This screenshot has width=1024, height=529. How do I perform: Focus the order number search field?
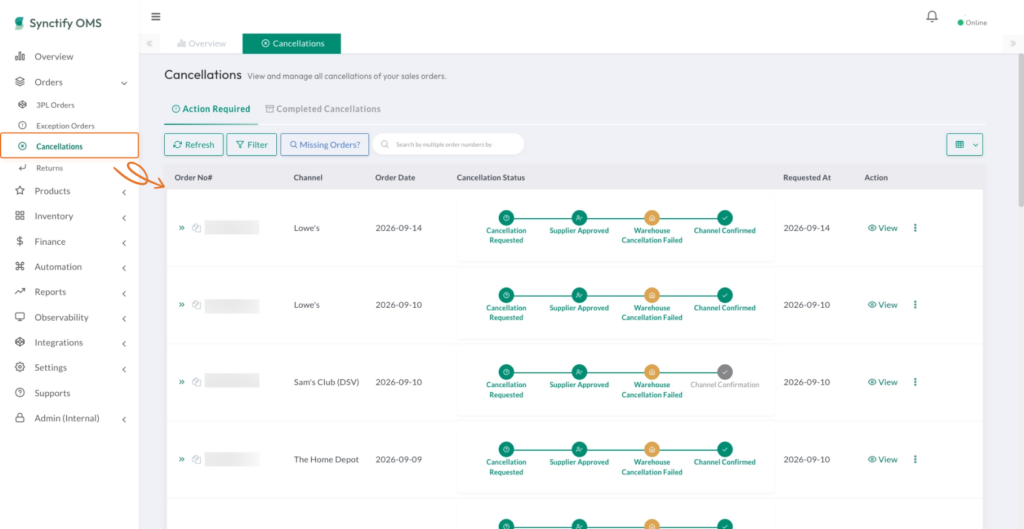click(x=449, y=144)
